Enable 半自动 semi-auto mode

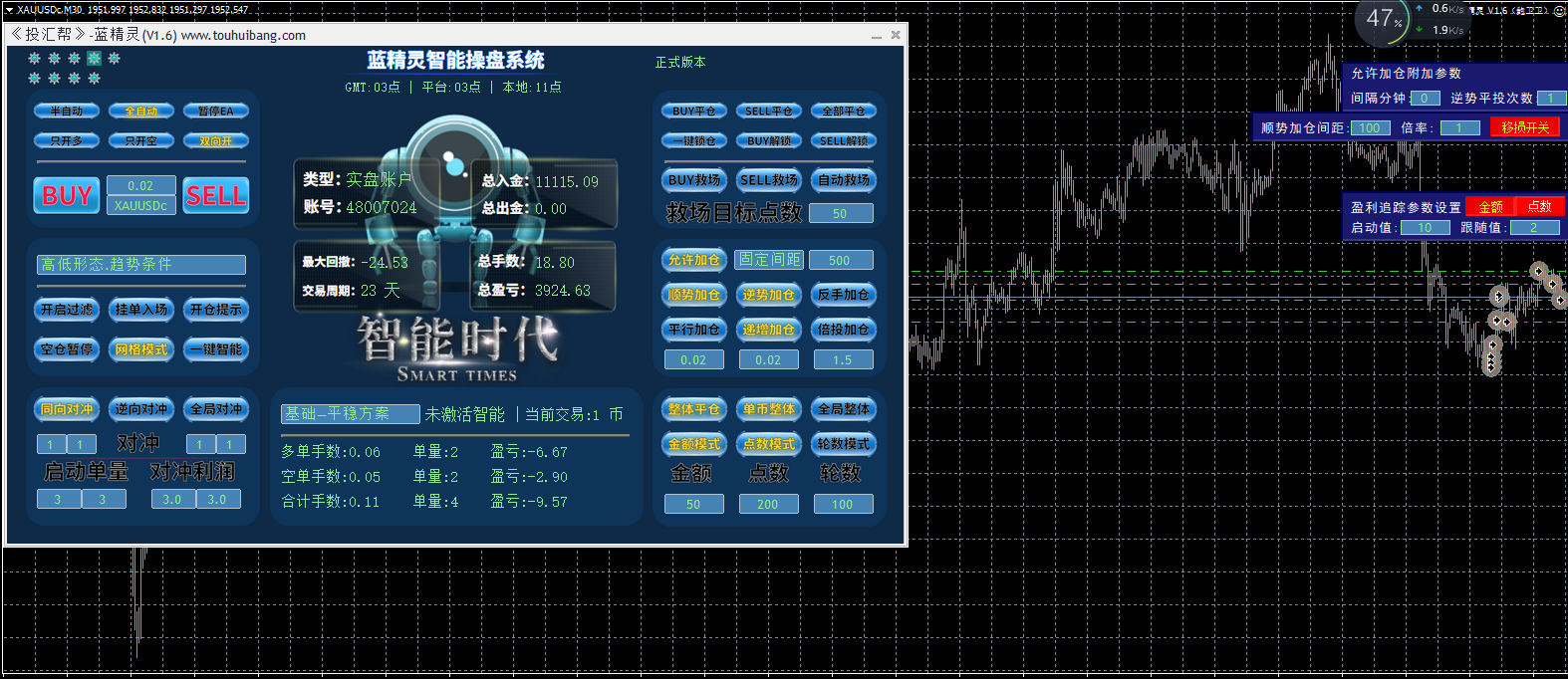pyautogui.click(x=67, y=112)
